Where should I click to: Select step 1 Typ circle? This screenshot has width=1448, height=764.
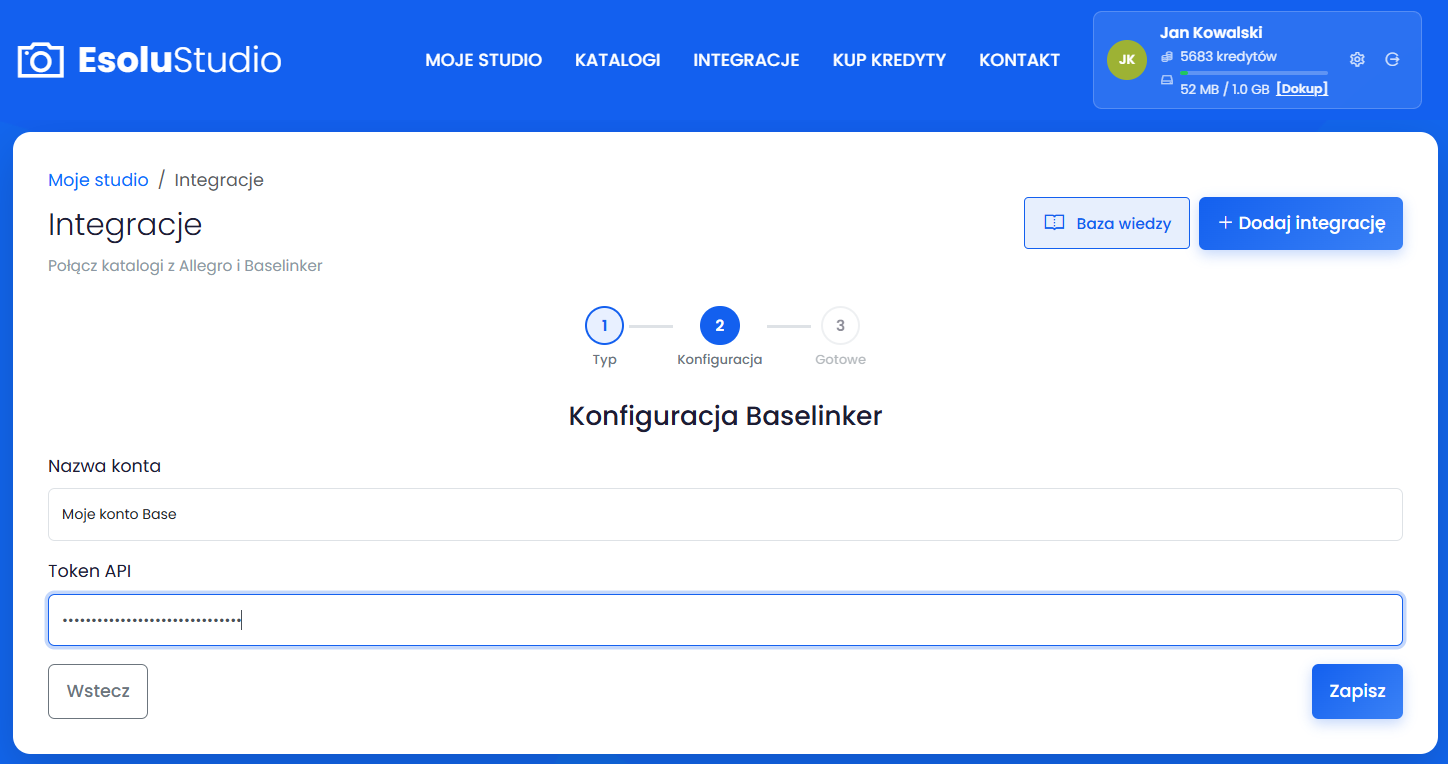tap(604, 325)
